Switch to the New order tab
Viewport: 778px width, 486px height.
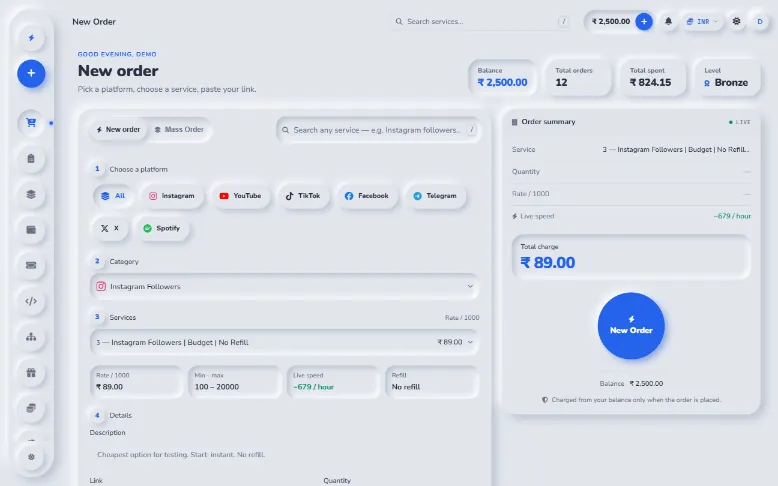(x=118, y=130)
